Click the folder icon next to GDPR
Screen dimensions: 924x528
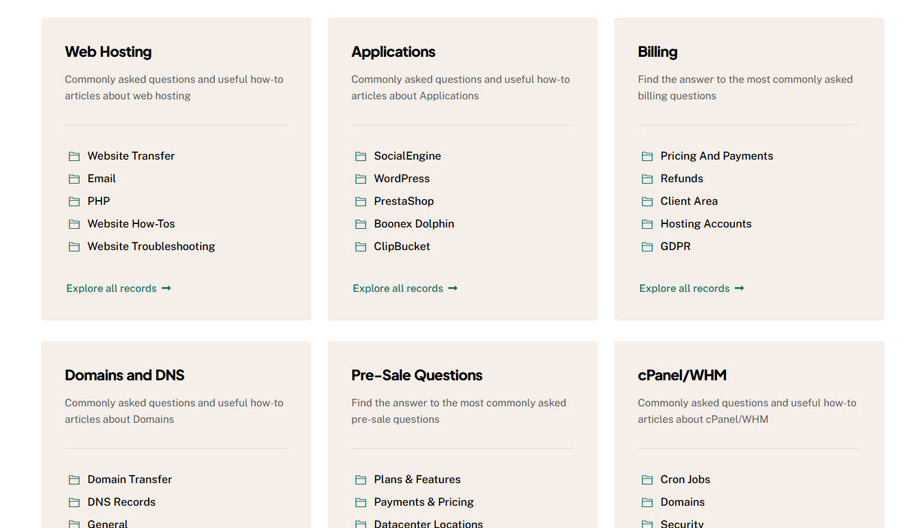click(x=647, y=247)
